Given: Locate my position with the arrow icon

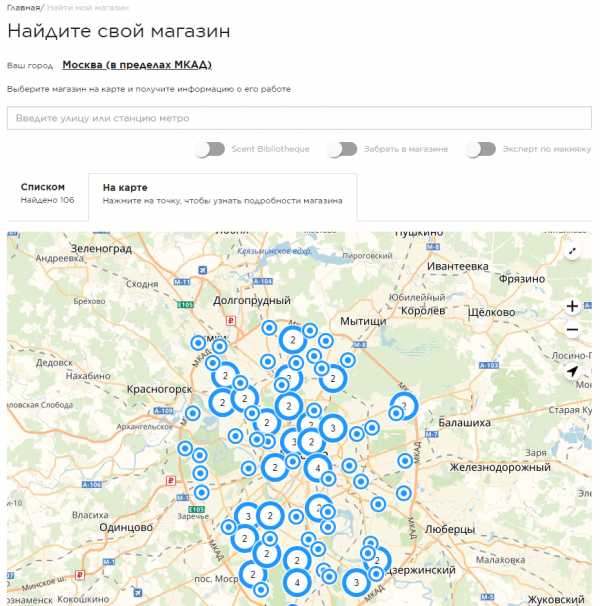Looking at the screenshot, I should point(572,371).
